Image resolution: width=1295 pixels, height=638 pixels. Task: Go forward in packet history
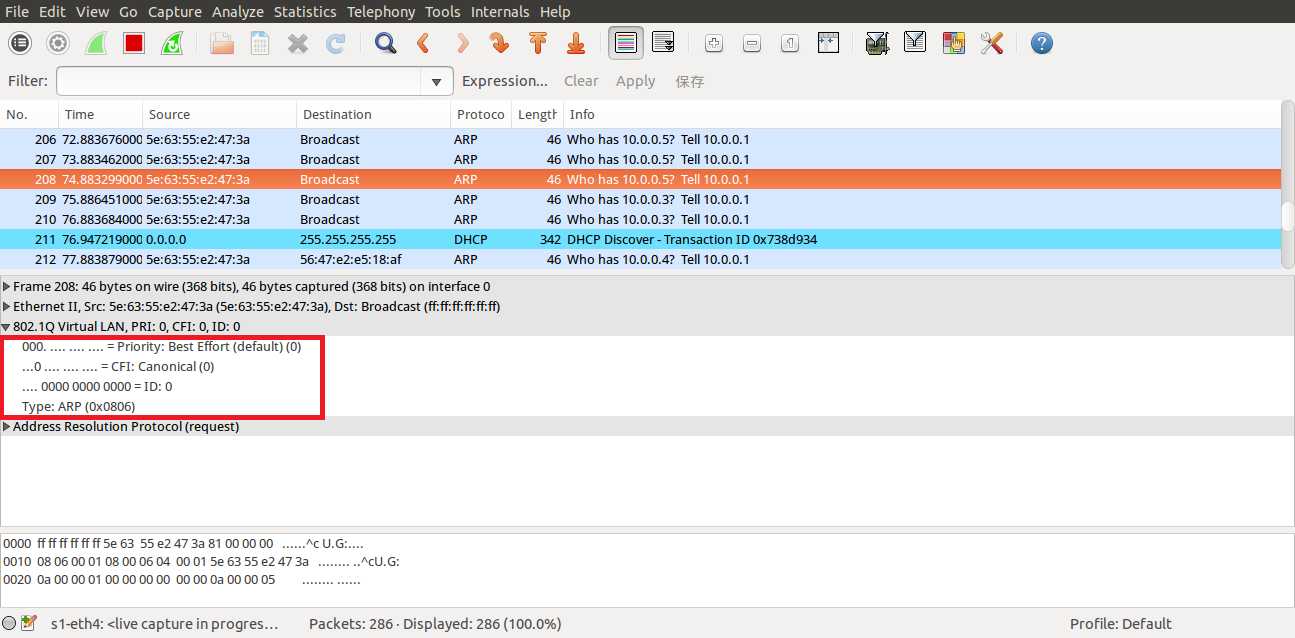(462, 43)
